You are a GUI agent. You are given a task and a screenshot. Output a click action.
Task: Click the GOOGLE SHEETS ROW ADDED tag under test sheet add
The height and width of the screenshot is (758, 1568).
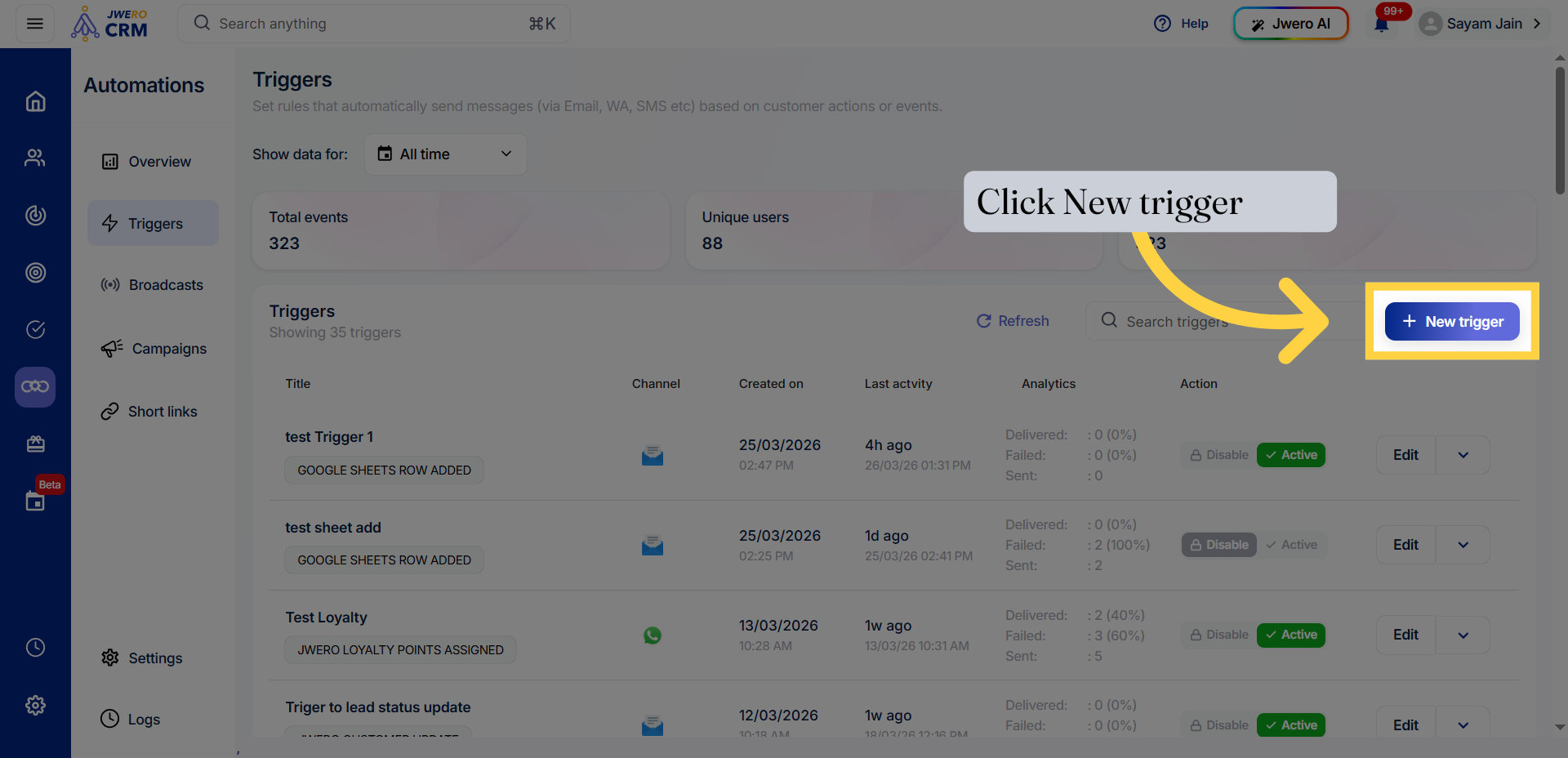point(384,560)
